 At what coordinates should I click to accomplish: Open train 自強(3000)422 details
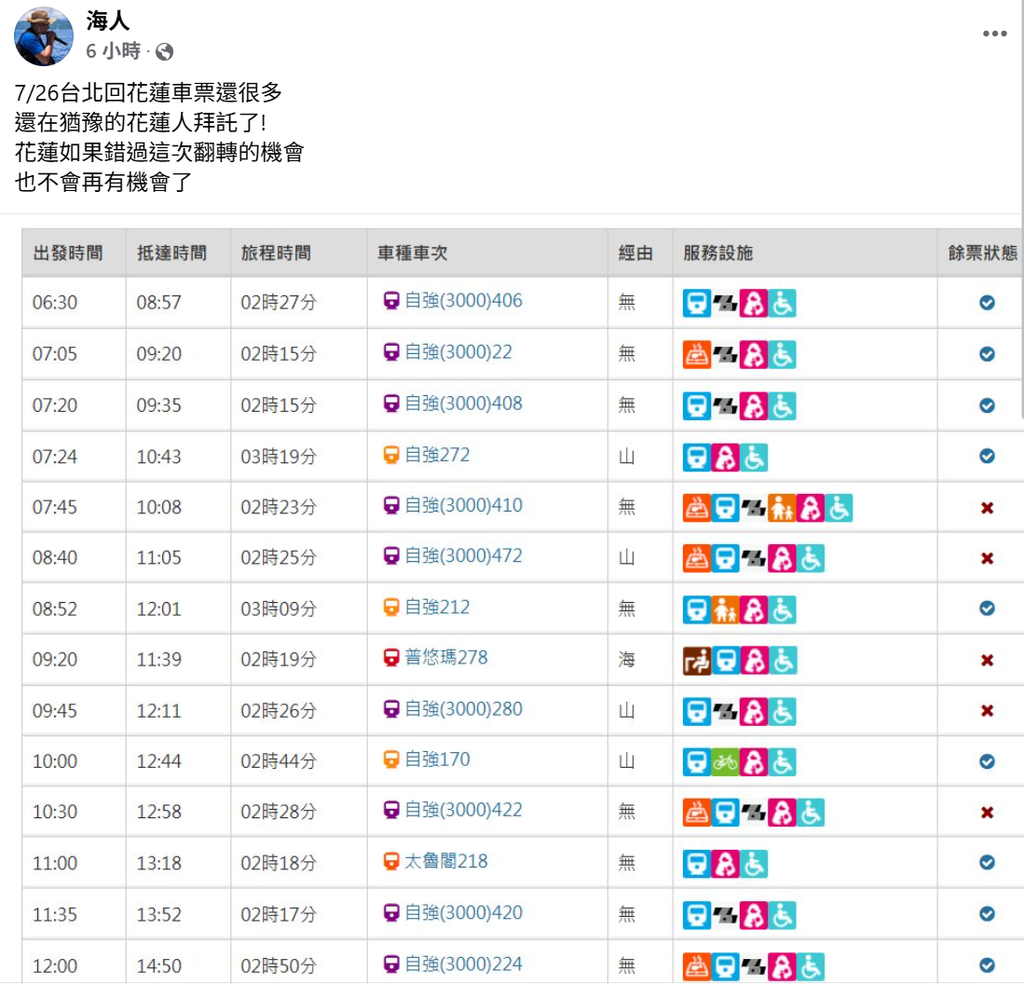tap(464, 810)
